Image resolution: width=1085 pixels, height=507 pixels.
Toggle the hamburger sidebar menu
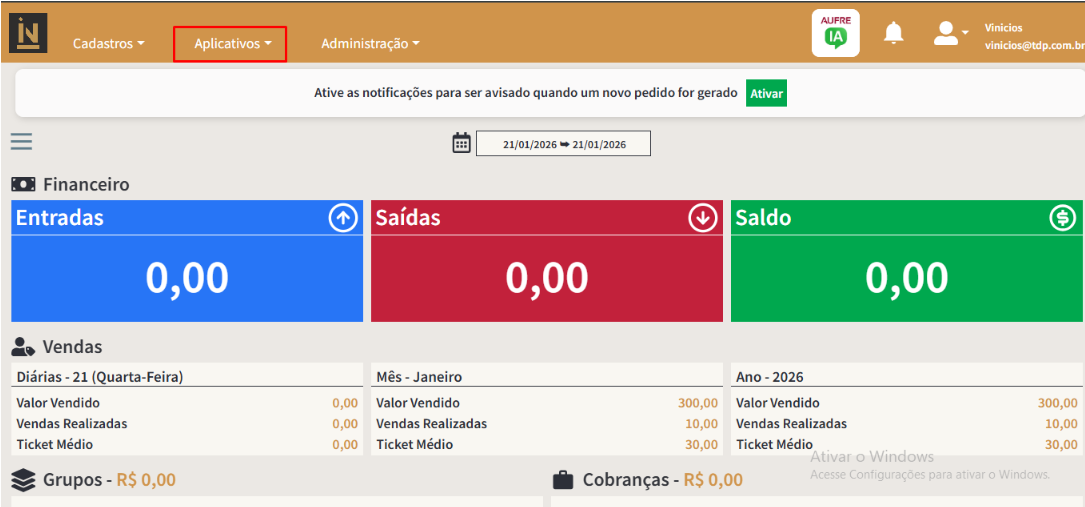22,143
